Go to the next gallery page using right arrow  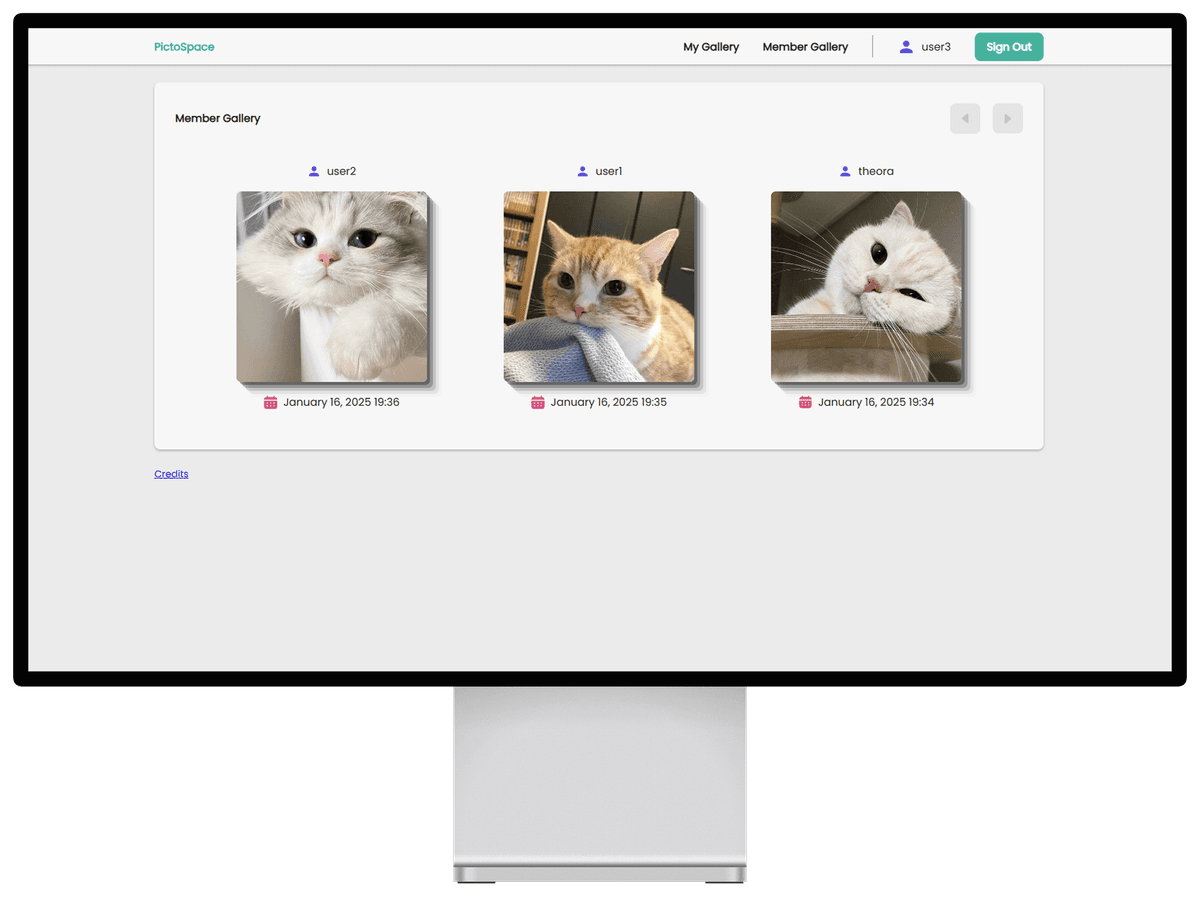pyautogui.click(x=1007, y=118)
